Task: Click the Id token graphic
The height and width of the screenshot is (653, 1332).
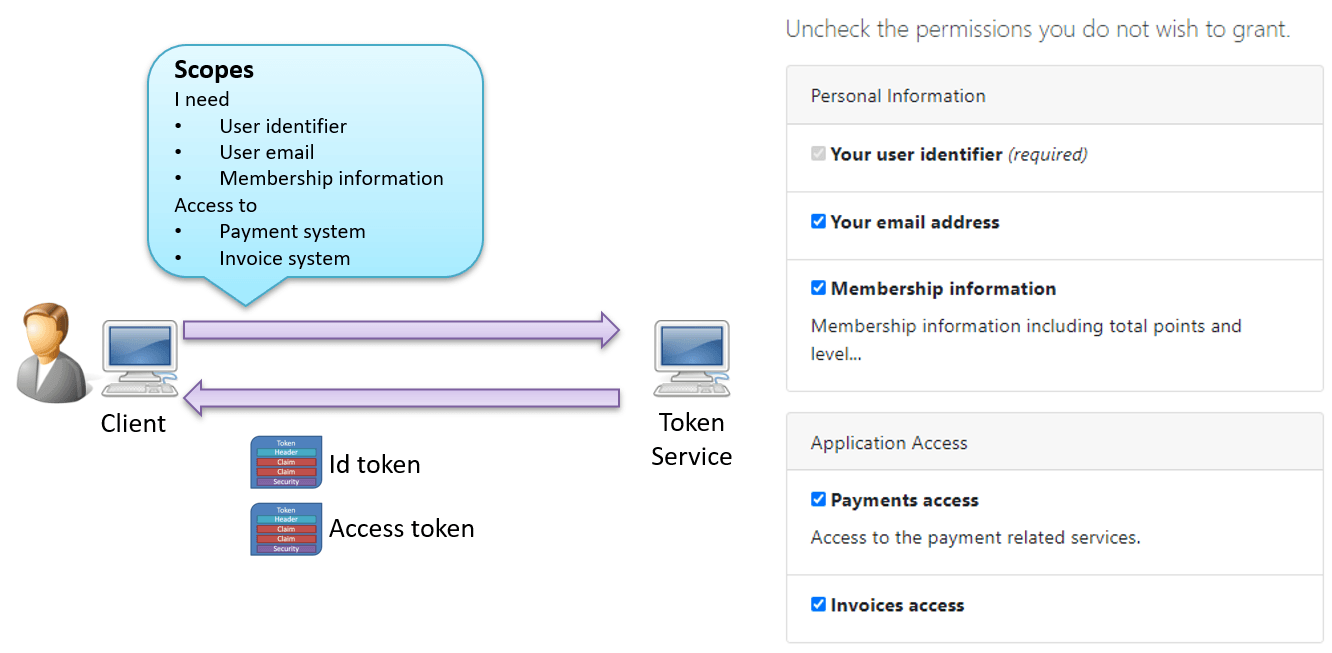Action: [287, 462]
